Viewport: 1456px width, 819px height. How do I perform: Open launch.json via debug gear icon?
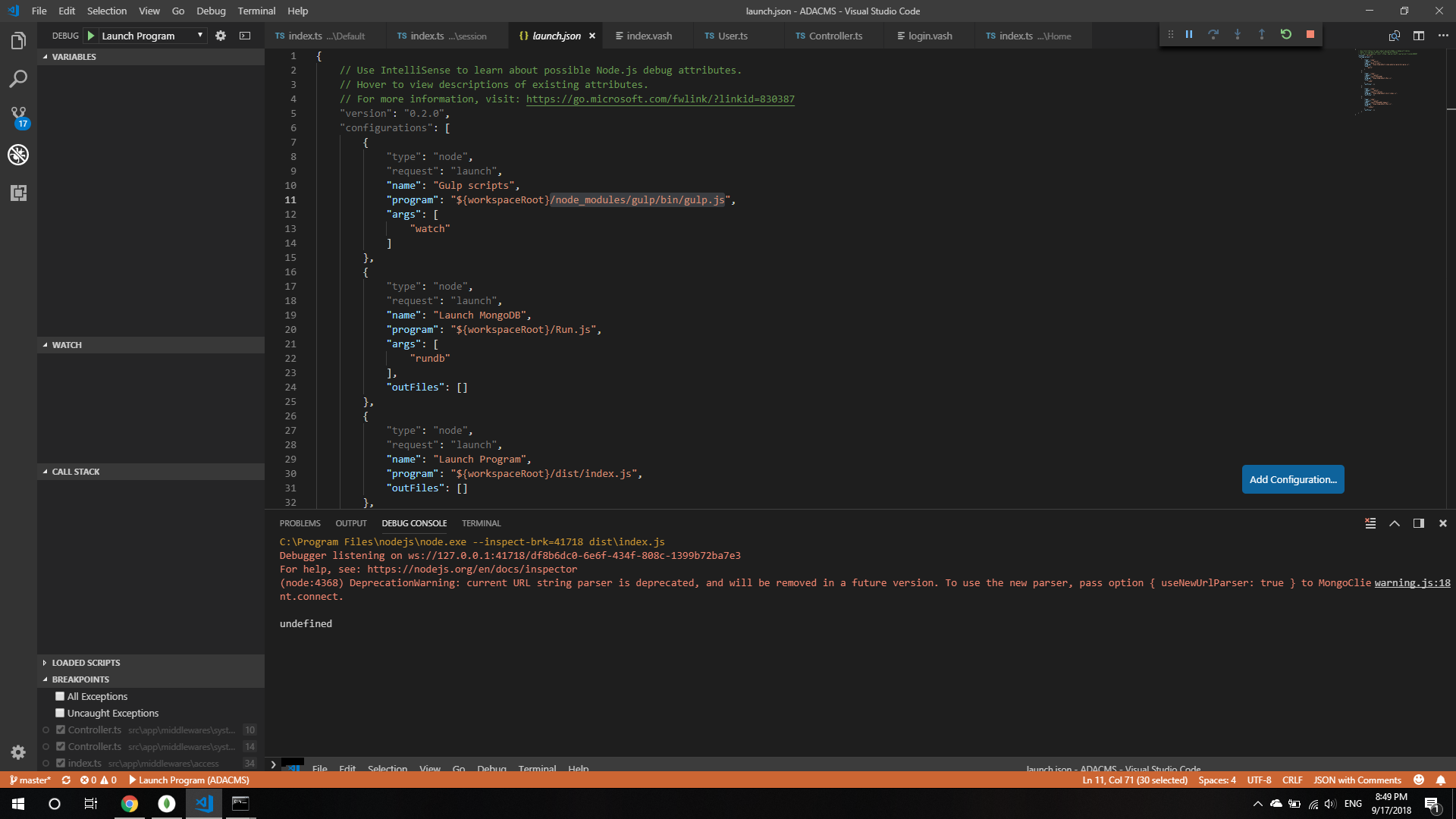221,36
